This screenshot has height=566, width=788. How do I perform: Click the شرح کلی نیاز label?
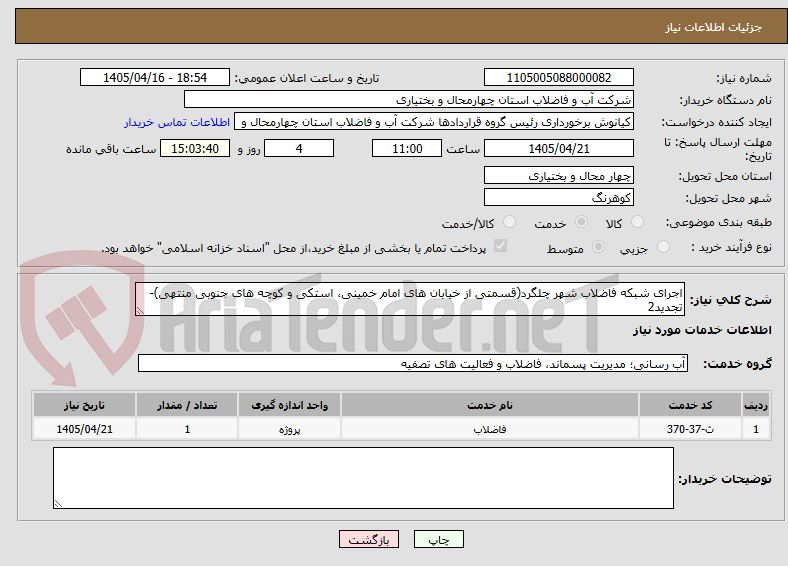click(730, 300)
